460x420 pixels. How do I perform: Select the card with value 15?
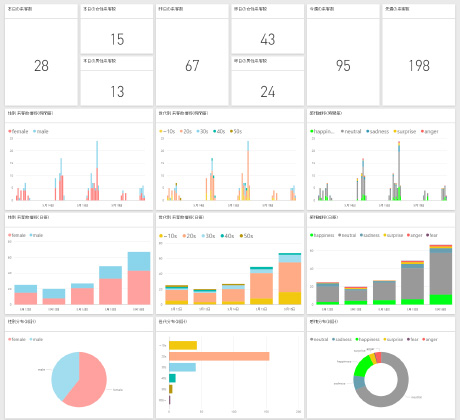(x=117, y=29)
